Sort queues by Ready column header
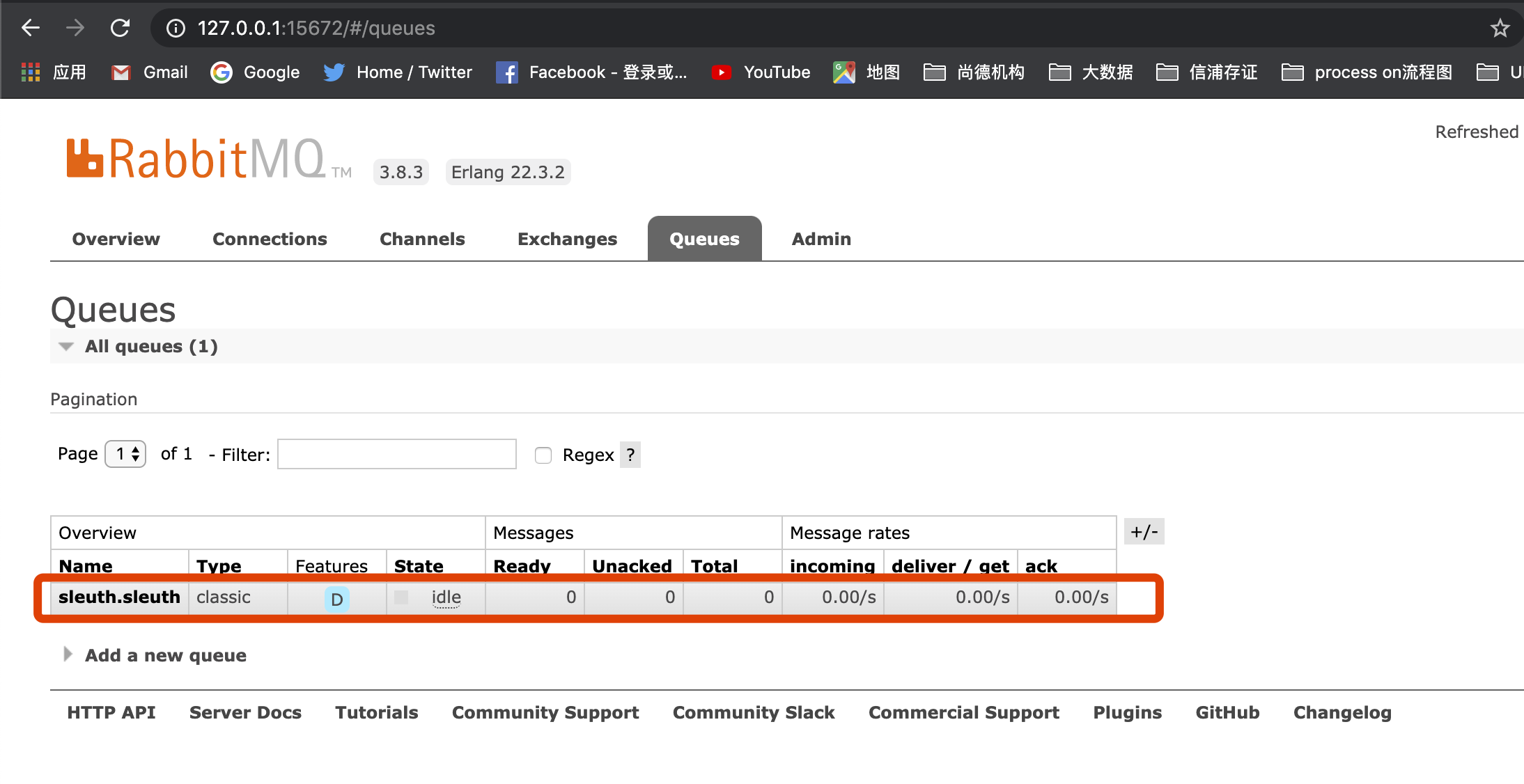This screenshot has width=1524, height=784. [x=522, y=565]
